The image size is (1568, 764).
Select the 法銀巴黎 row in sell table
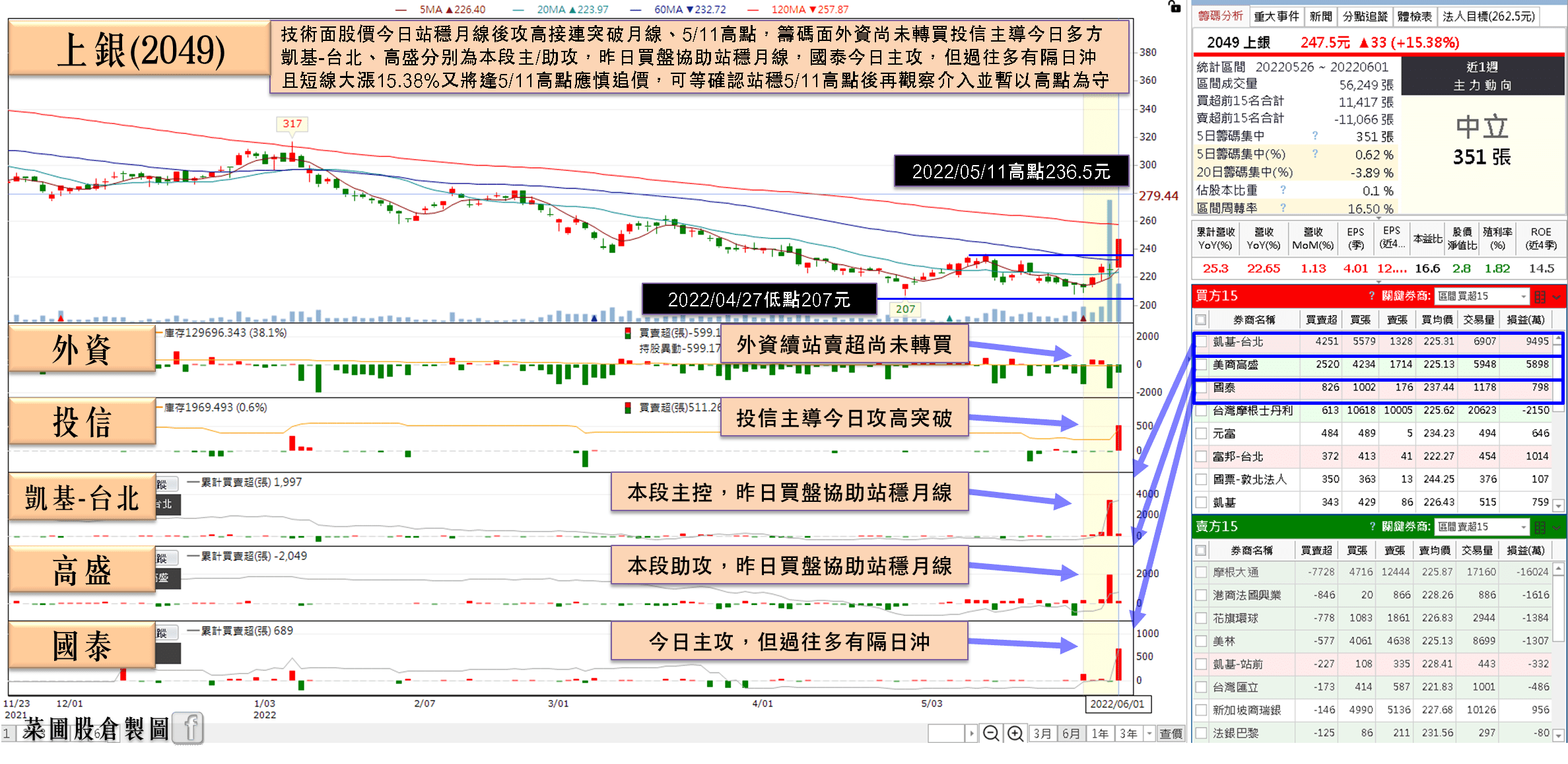1372,733
